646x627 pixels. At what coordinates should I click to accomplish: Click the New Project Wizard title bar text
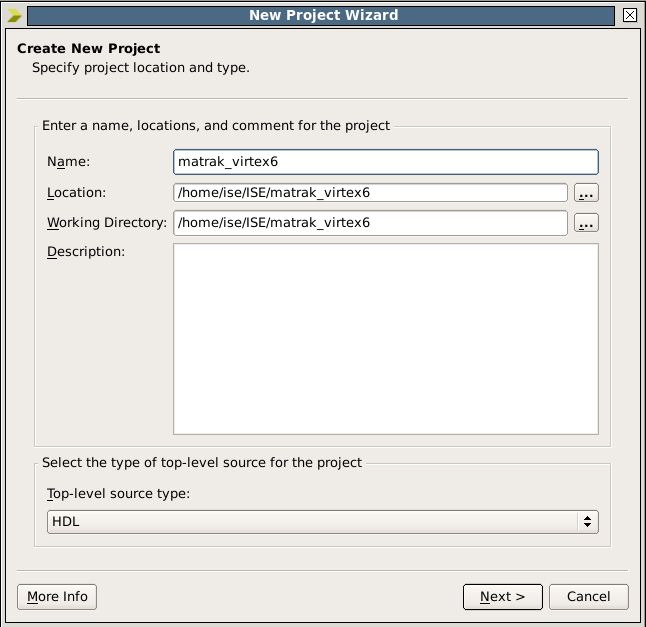pos(322,15)
